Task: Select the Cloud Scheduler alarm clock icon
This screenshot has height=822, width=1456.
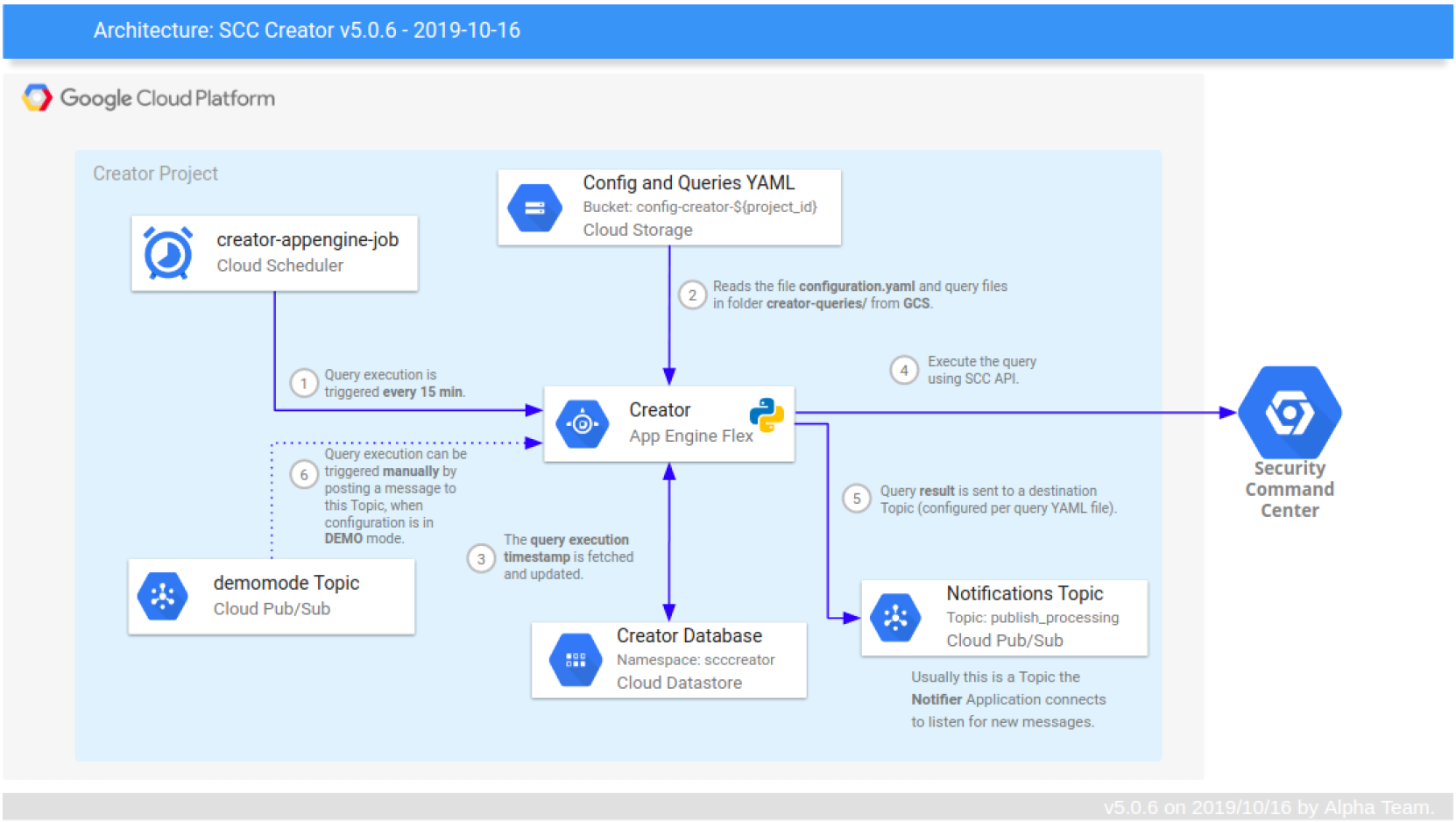Action: point(167,253)
